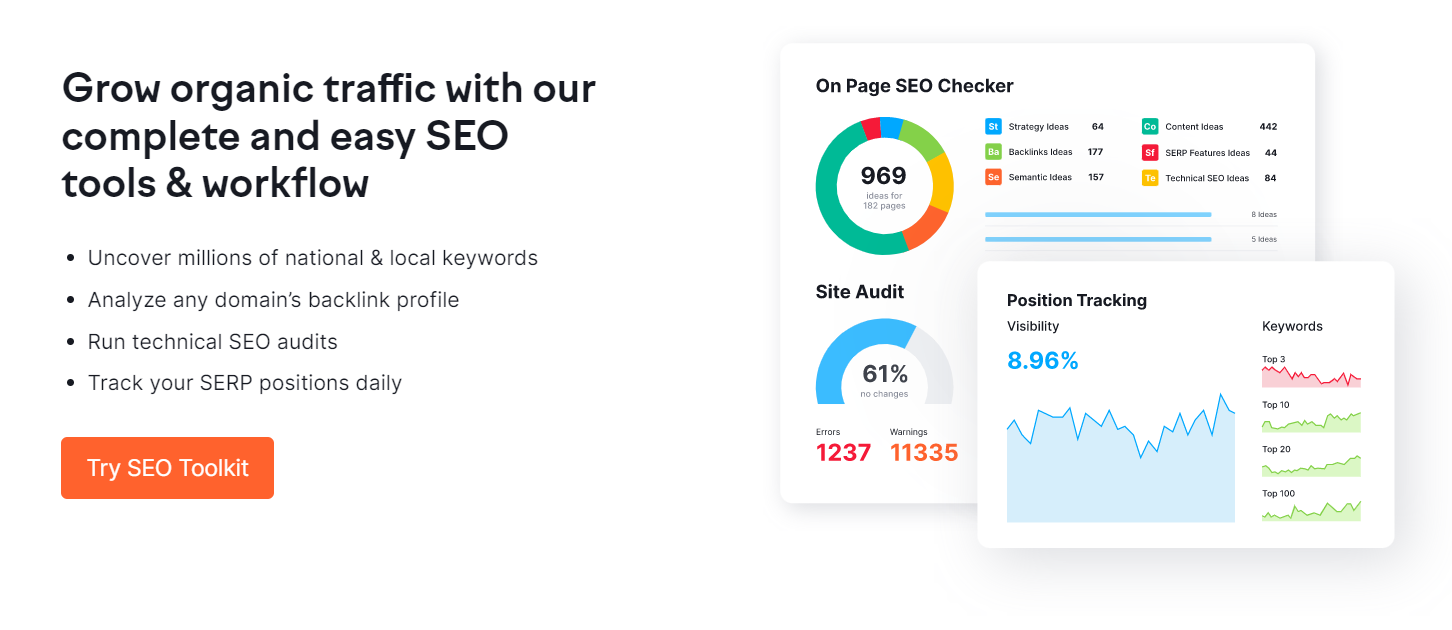Screen dimensions: 1452x630
Task: Click the red Errors count 1237
Action: 843,453
